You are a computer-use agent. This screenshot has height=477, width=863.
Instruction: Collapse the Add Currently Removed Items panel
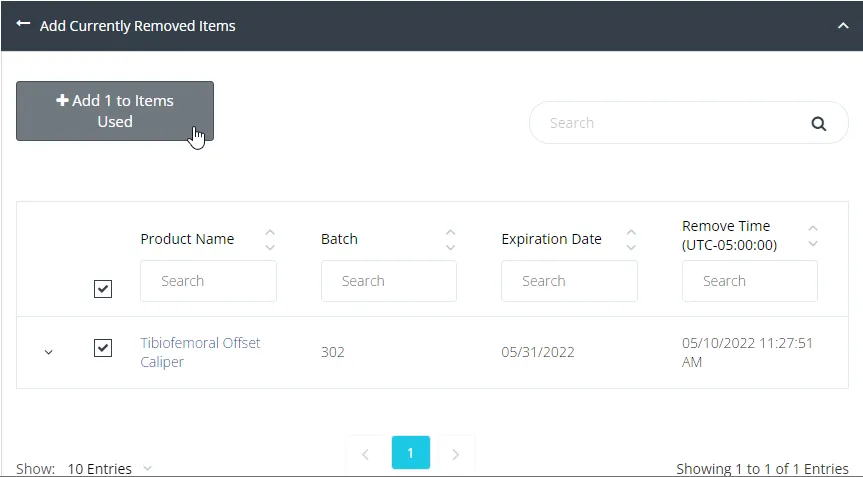pyautogui.click(x=843, y=25)
